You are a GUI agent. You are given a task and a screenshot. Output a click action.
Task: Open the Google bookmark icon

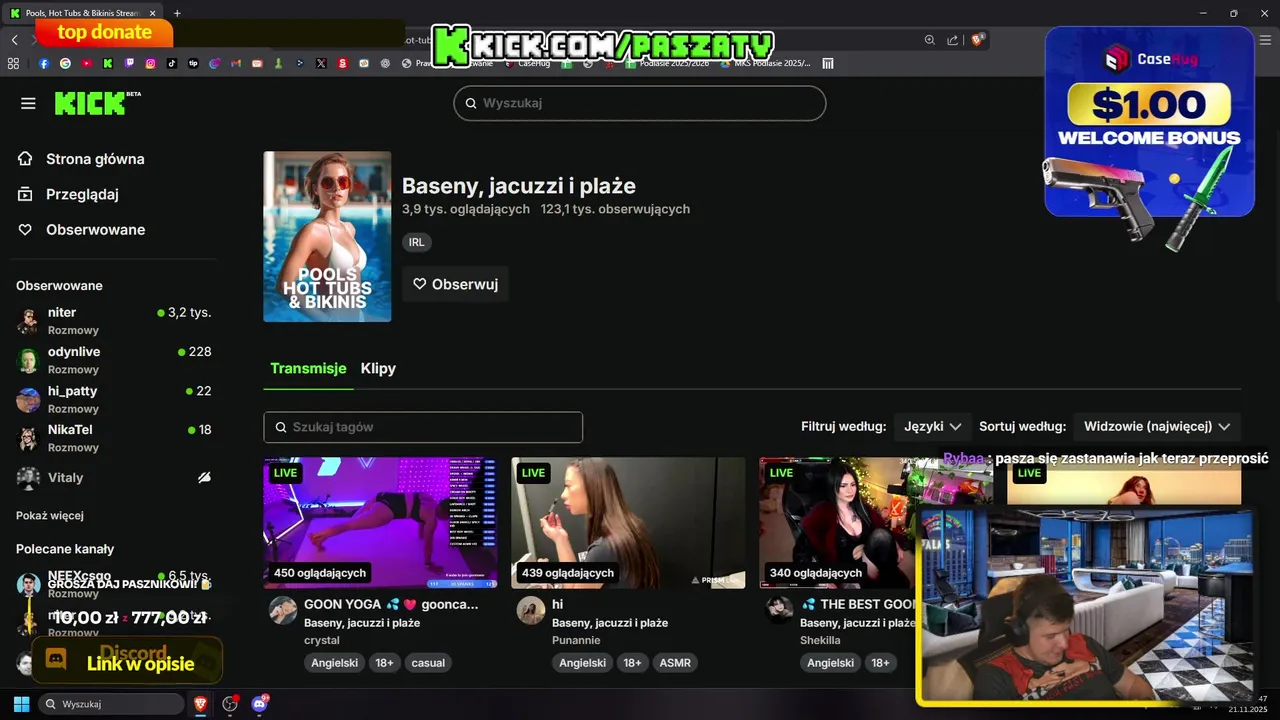[65, 63]
